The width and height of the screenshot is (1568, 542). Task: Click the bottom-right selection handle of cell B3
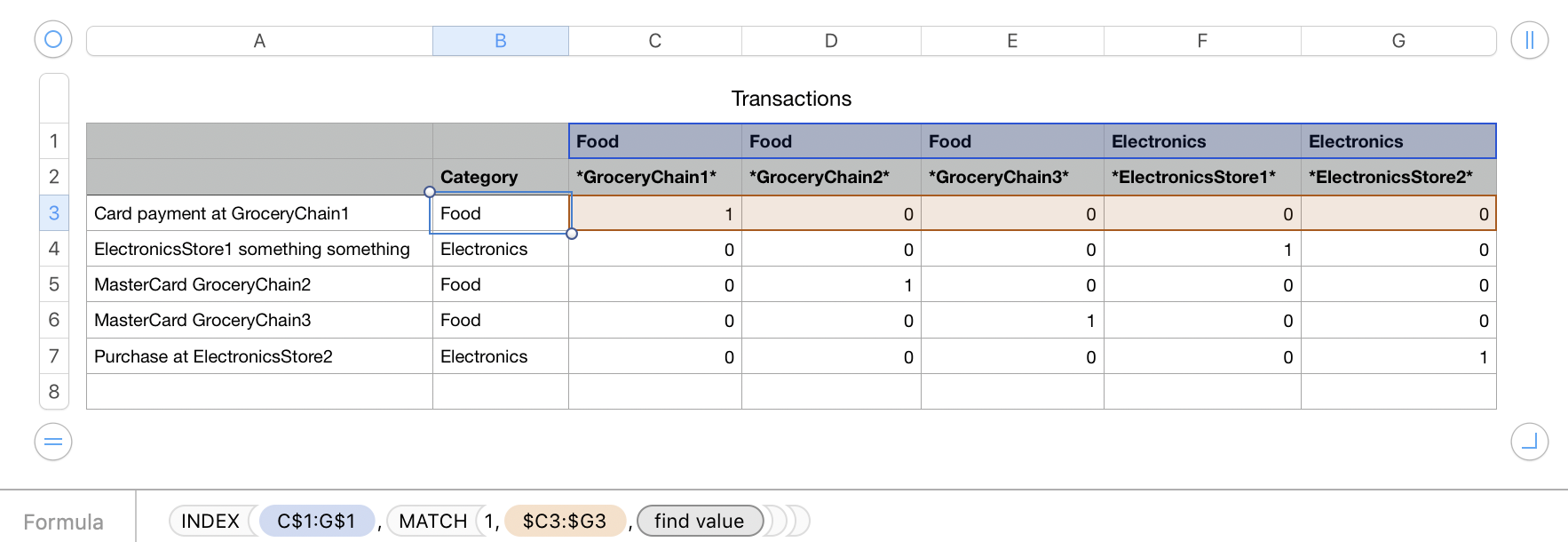click(572, 234)
